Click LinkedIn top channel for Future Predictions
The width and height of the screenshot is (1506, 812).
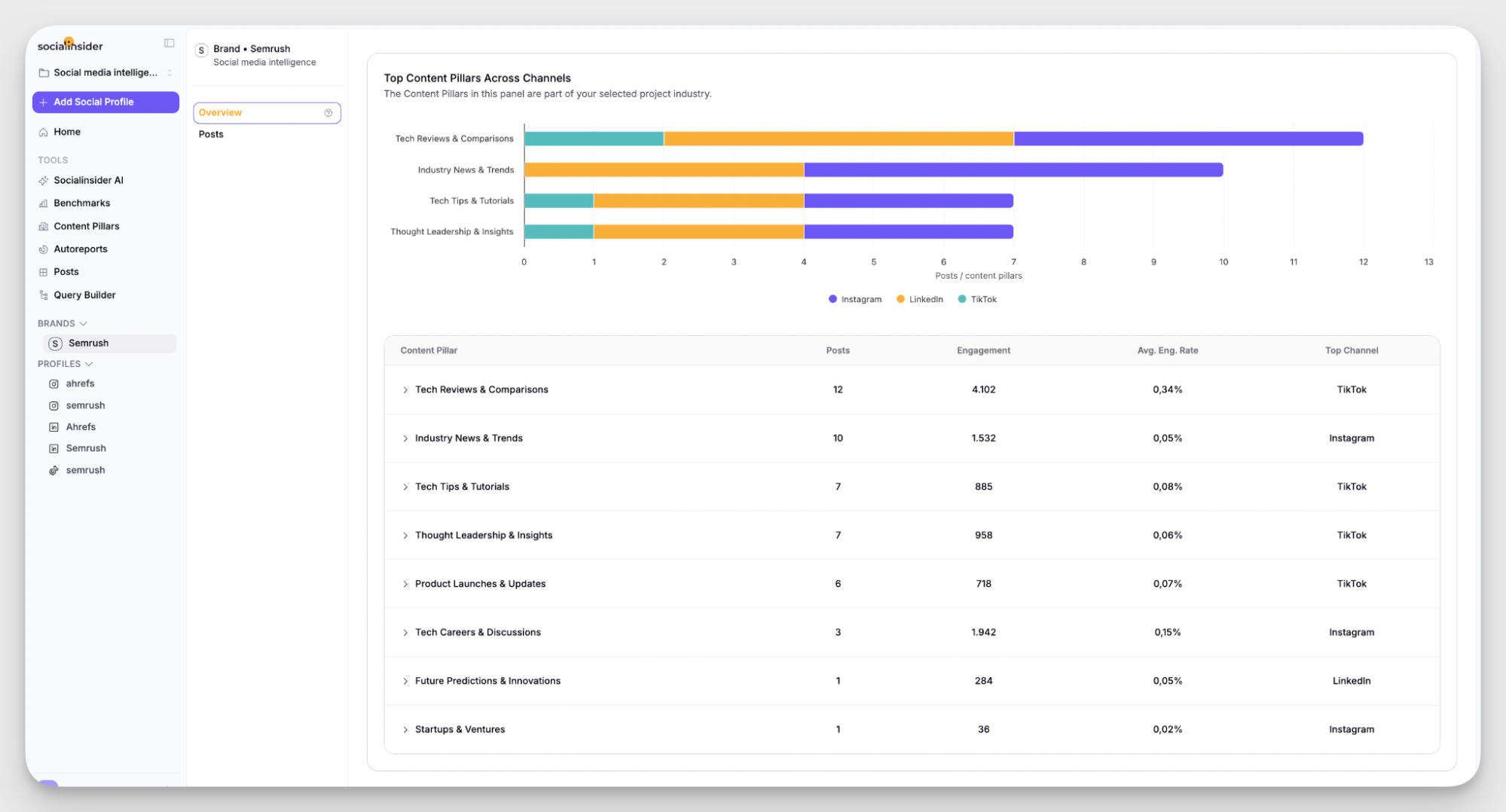point(1352,682)
